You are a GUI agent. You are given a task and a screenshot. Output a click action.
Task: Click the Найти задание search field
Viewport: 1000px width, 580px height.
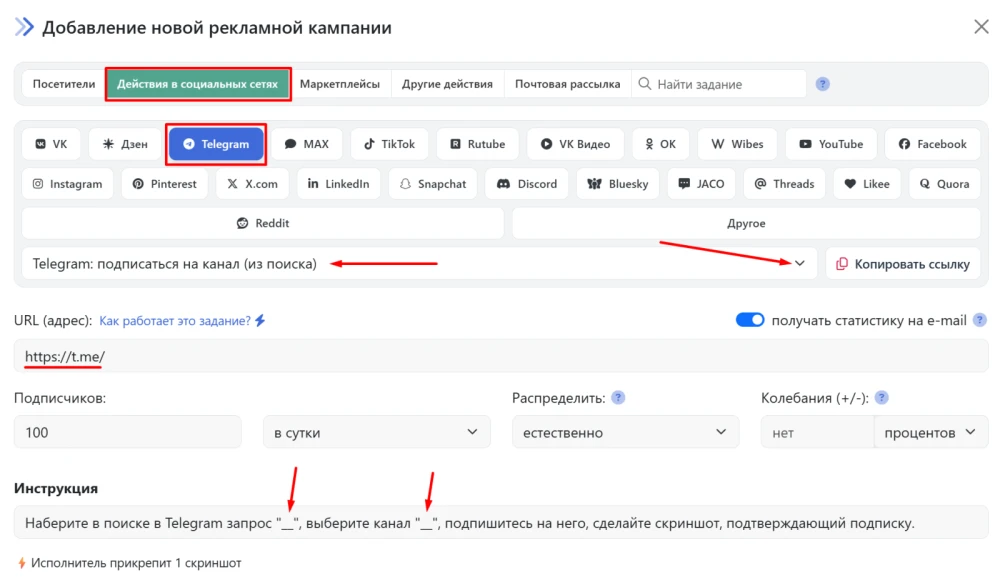point(720,84)
